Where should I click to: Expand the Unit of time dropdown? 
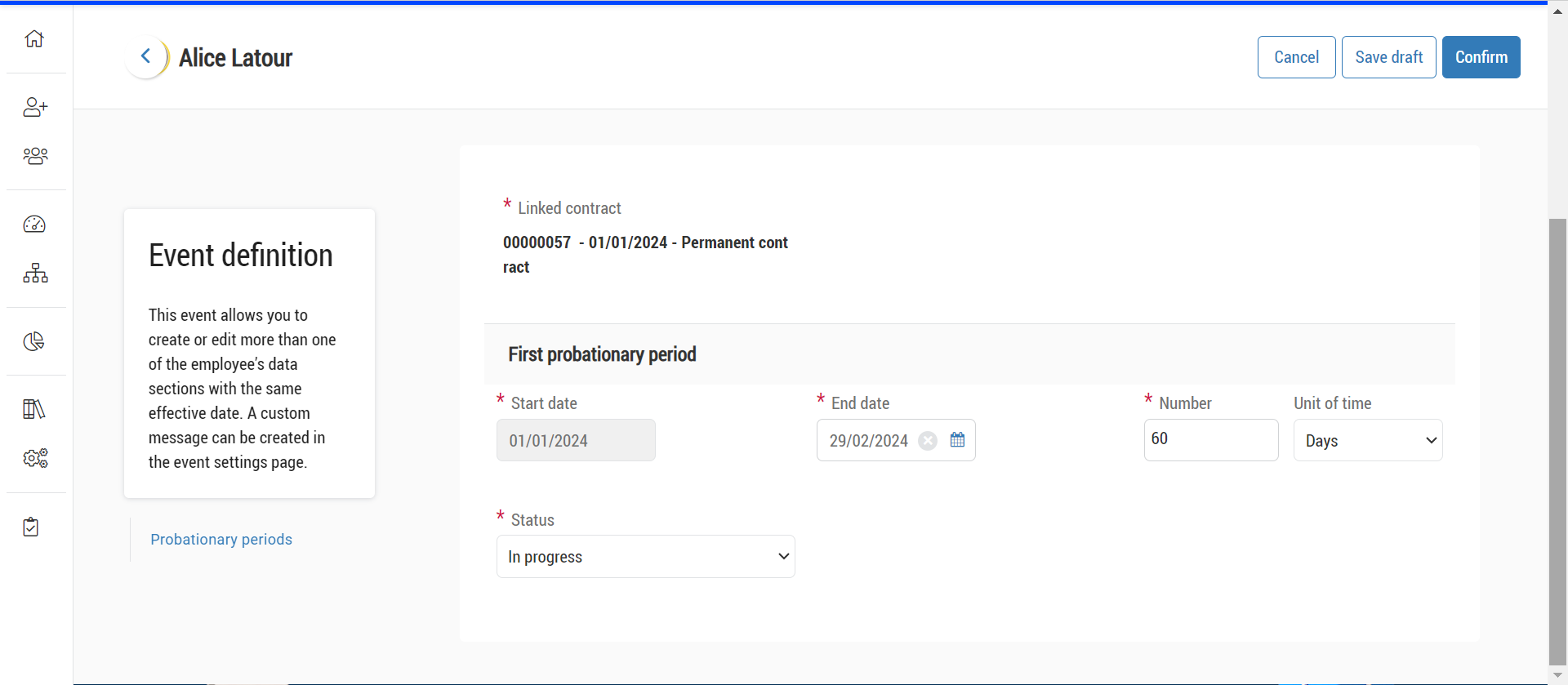(x=1367, y=441)
